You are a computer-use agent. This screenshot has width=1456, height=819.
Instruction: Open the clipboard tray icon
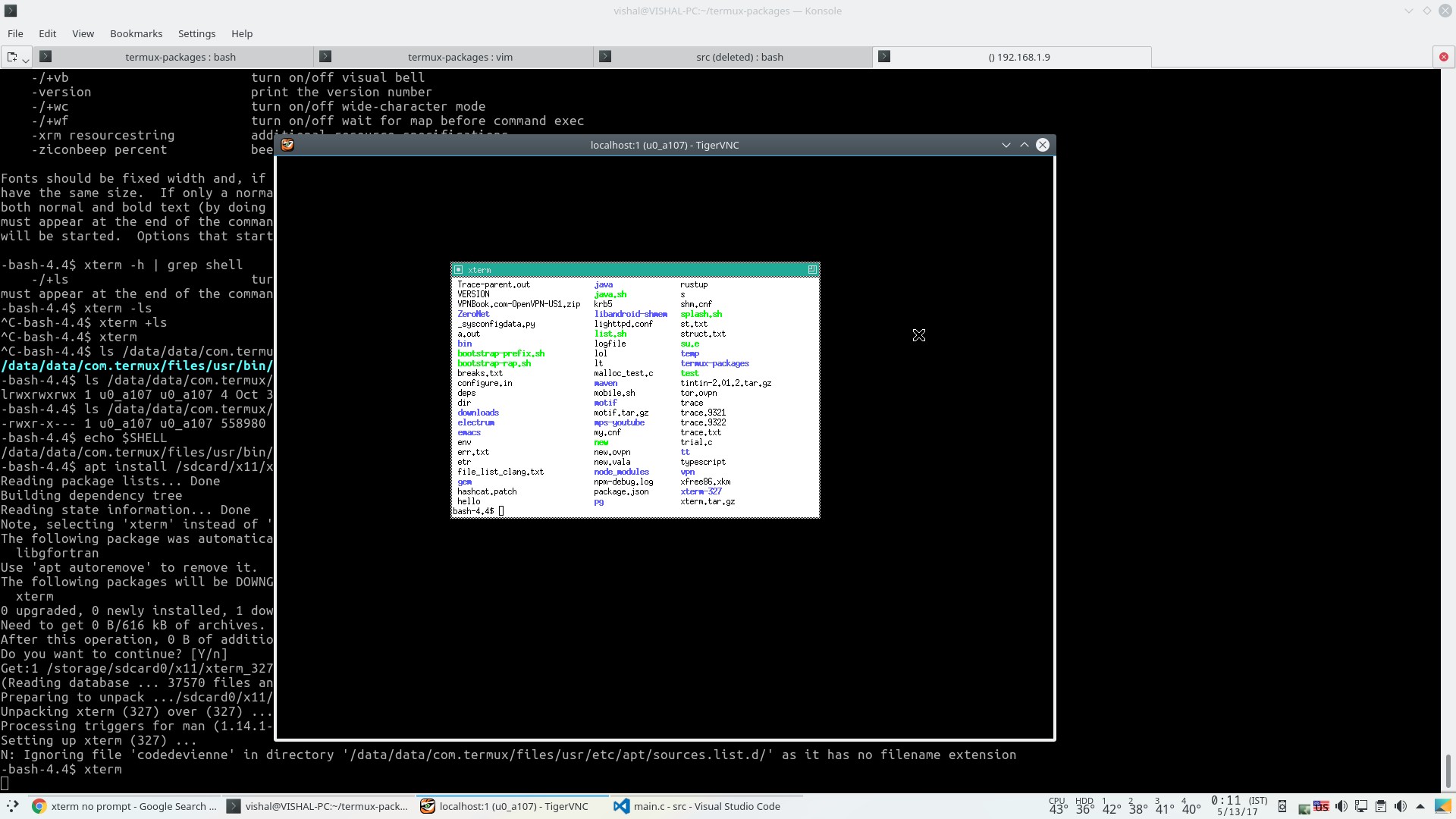coord(1381,806)
